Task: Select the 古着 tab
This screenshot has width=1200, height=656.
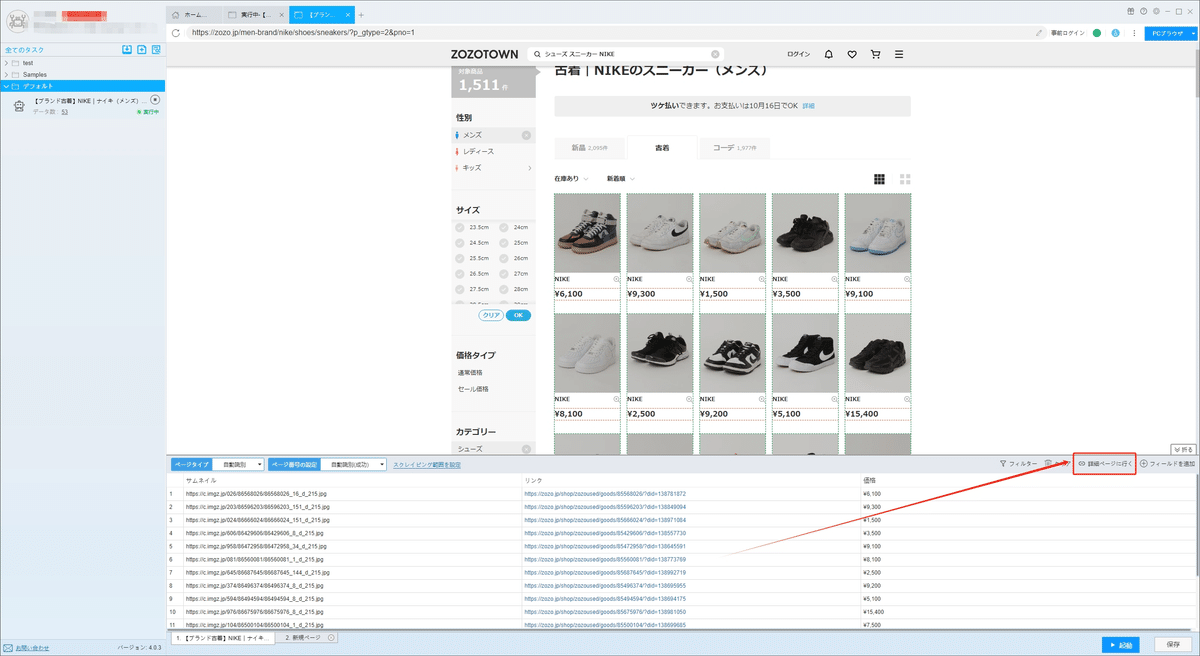Action: click(x=662, y=148)
